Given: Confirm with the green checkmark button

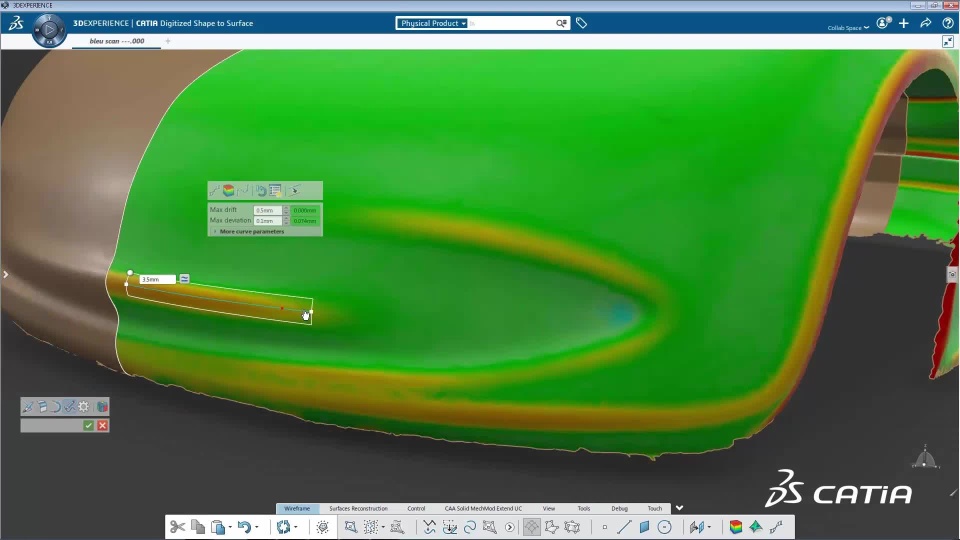Looking at the screenshot, I should (x=89, y=426).
